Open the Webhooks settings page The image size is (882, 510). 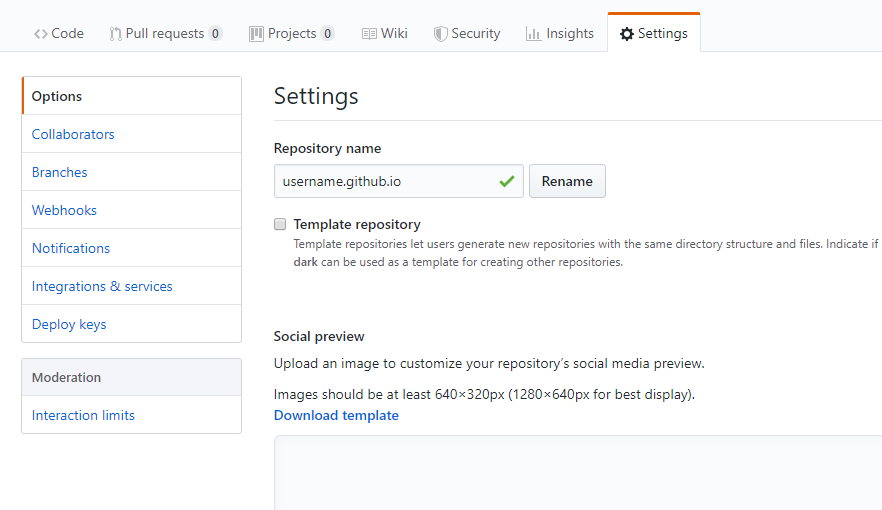click(x=132, y=210)
